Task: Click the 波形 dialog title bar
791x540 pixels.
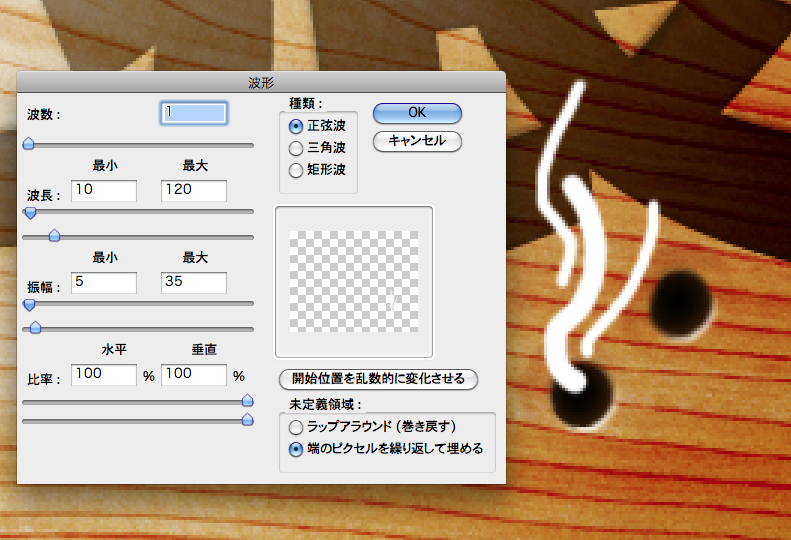Action: click(261, 82)
